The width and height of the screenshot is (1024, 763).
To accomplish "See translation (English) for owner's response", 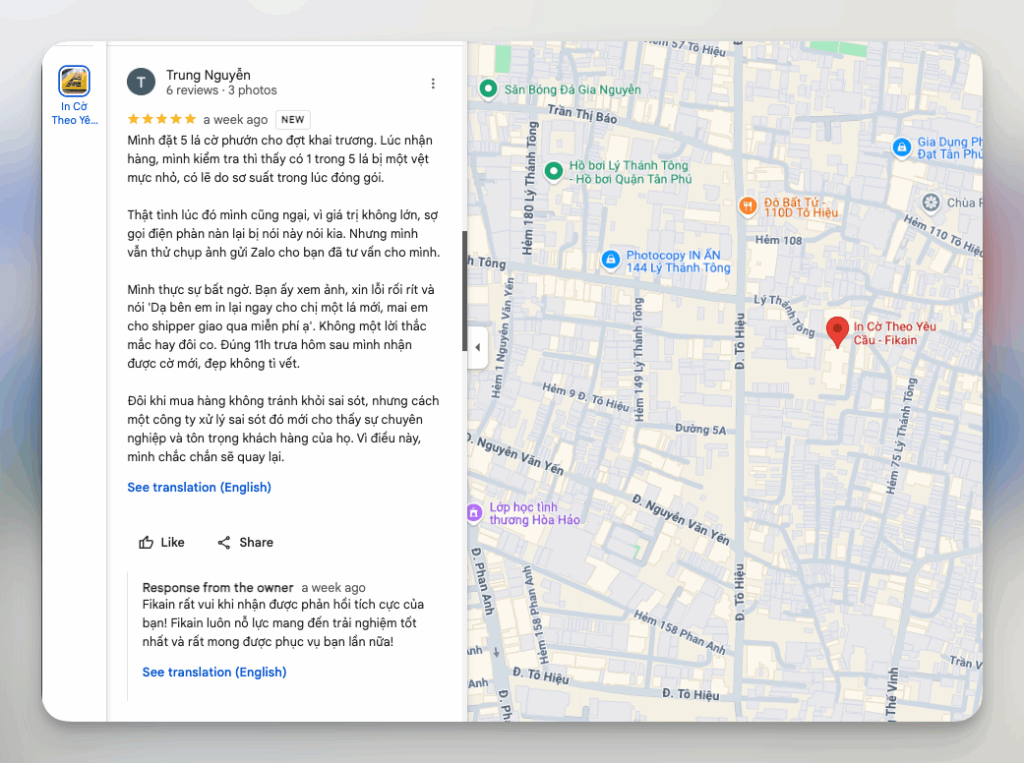I will click(214, 672).
